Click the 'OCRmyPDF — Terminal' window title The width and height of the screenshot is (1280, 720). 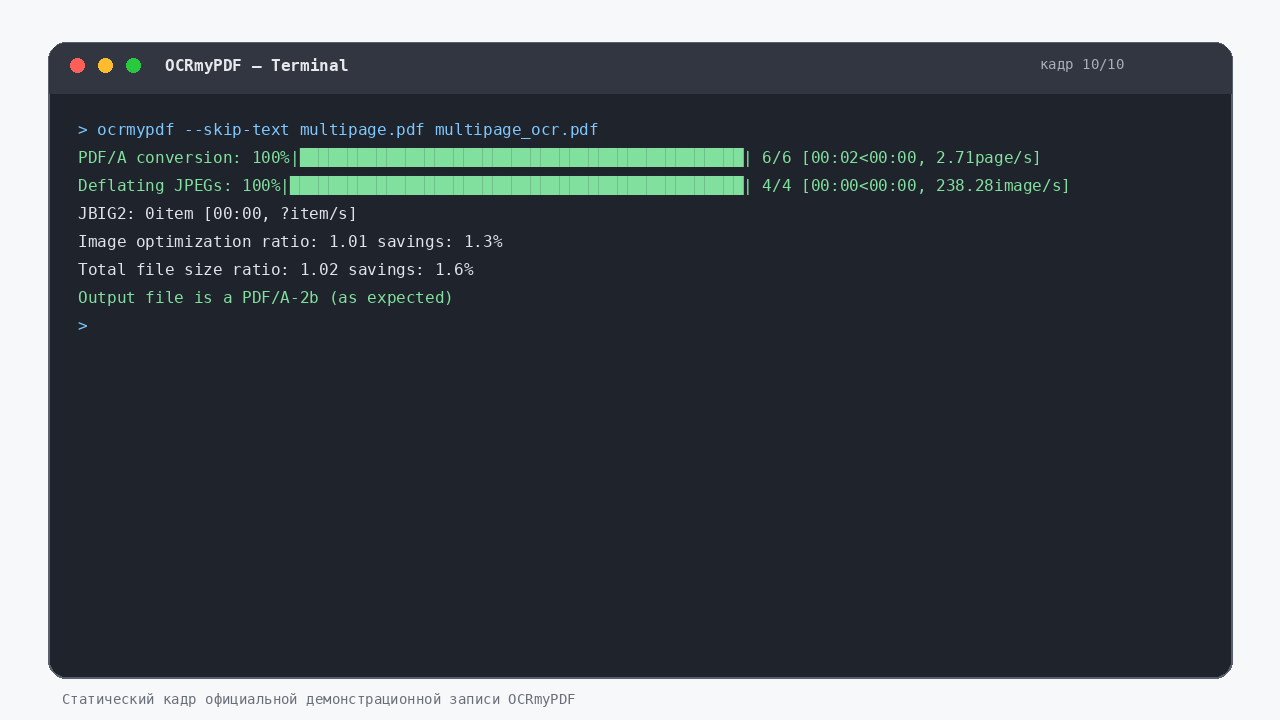pos(257,66)
